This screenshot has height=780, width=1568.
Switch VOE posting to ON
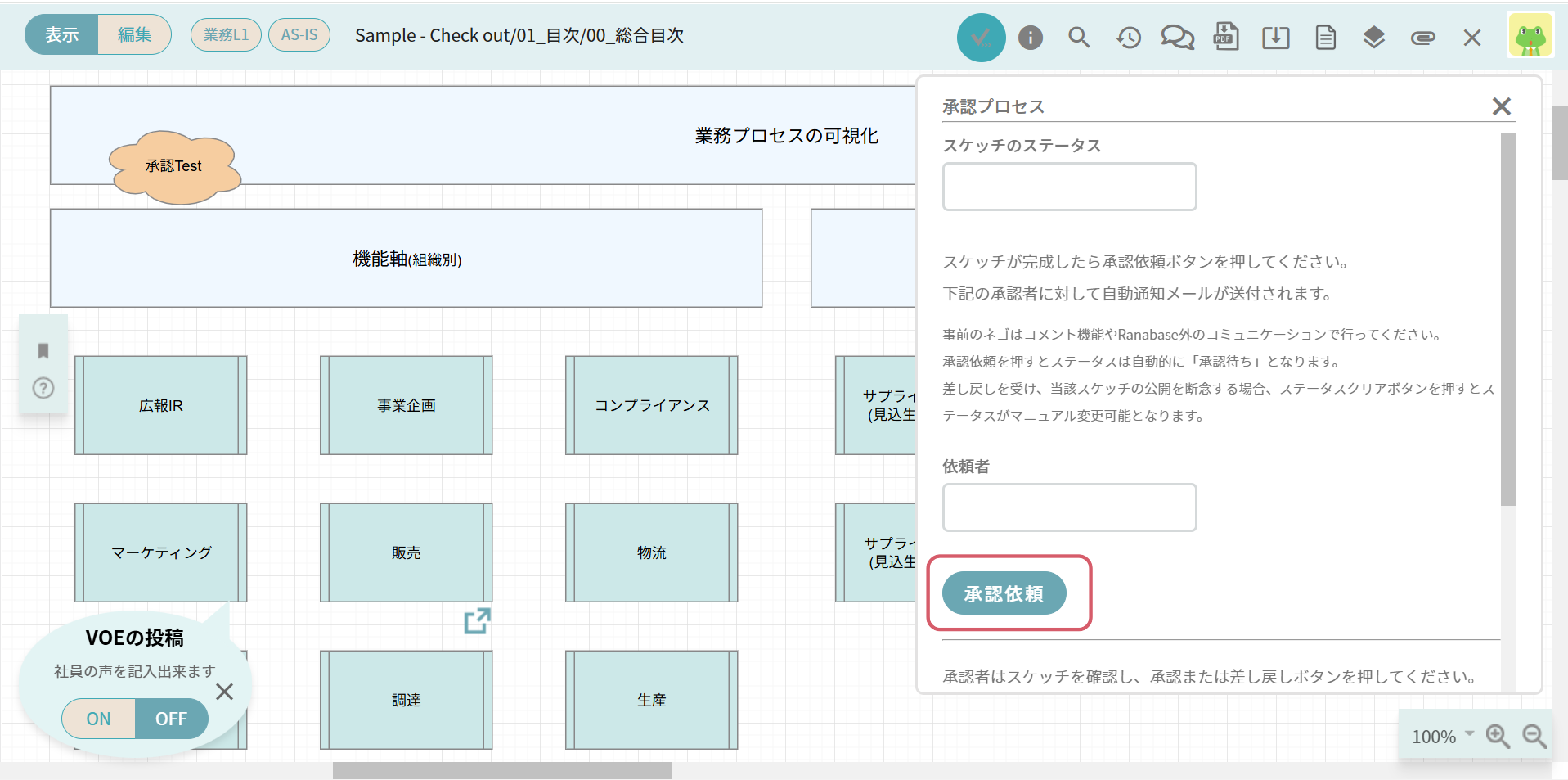99,719
